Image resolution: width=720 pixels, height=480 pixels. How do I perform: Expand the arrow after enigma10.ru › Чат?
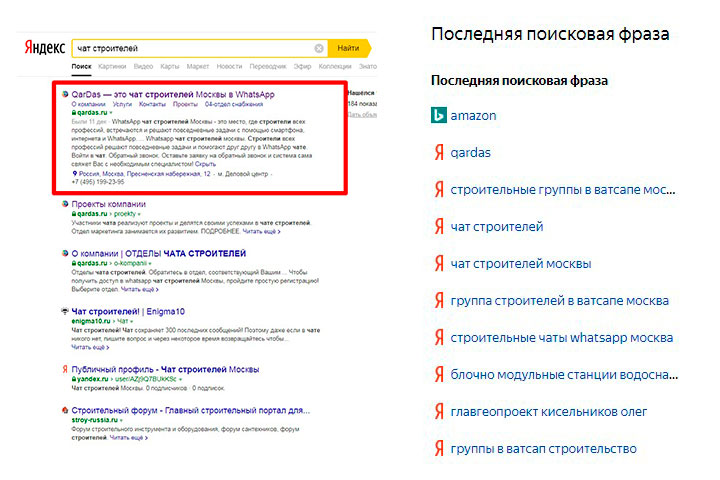(131, 322)
